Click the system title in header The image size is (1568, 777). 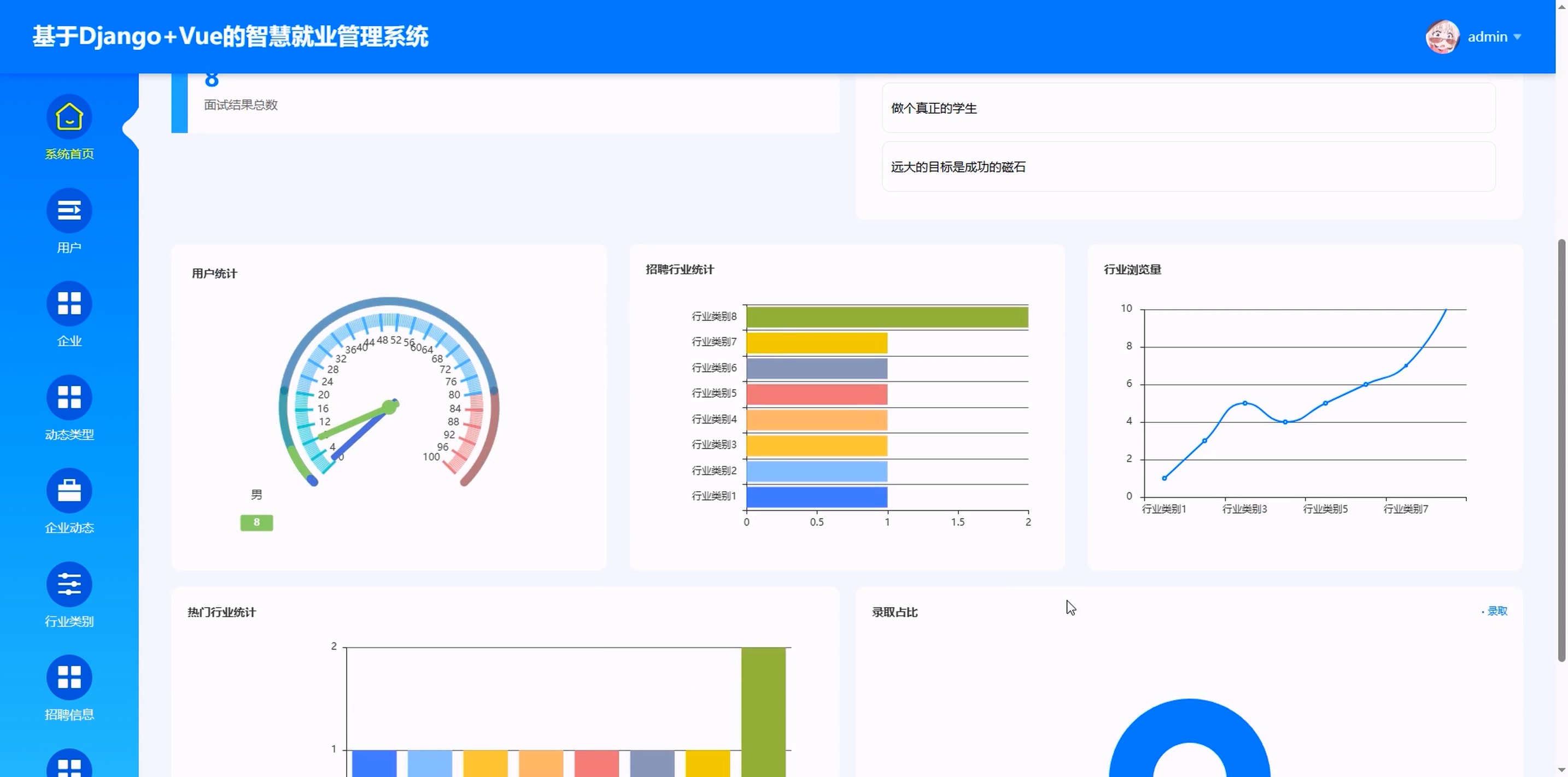230,37
